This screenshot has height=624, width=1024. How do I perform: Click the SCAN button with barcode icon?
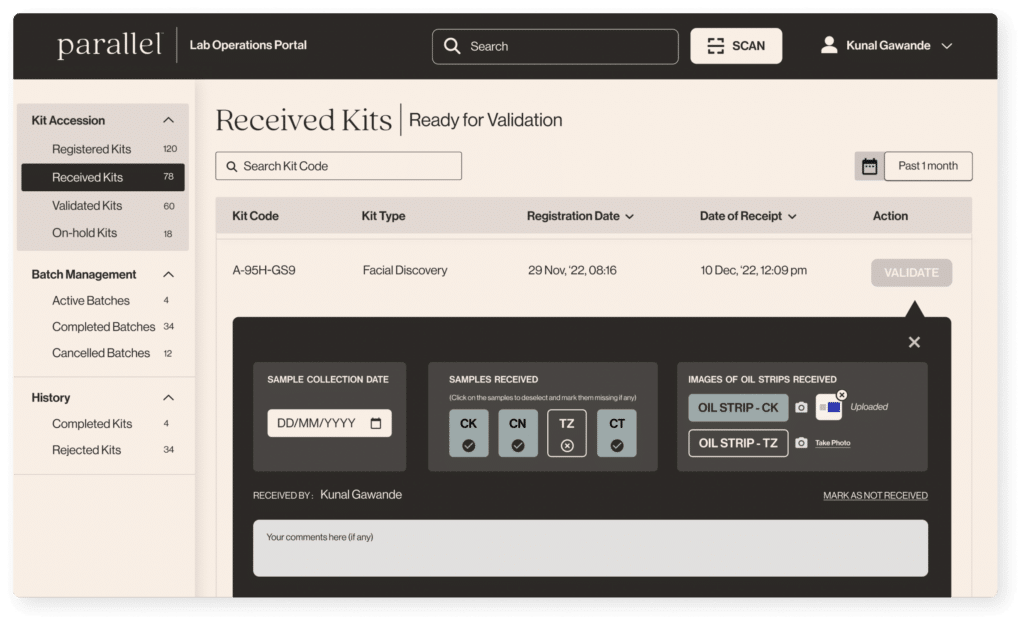point(736,46)
